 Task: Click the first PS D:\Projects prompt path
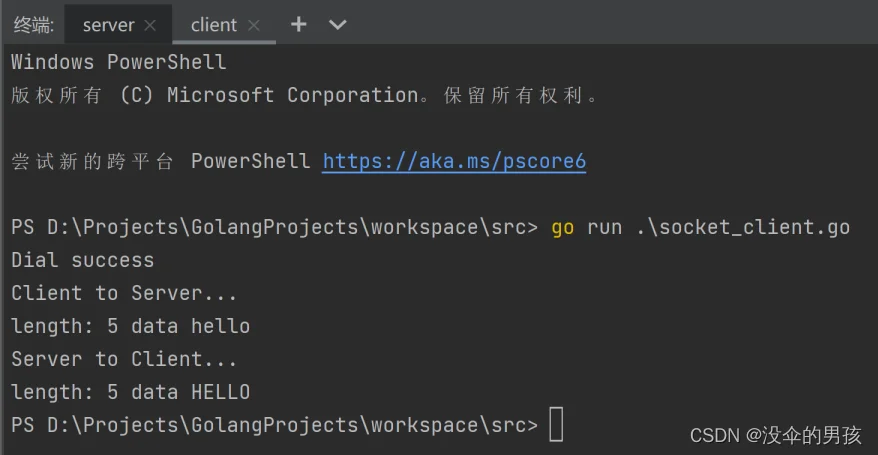tap(274, 227)
